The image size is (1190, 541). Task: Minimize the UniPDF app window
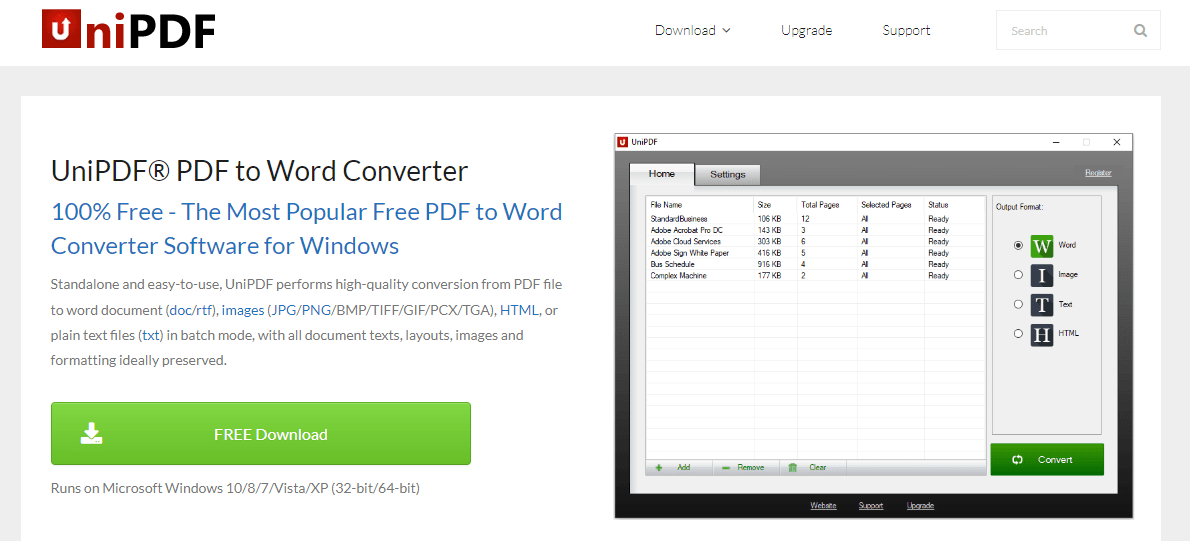pyautogui.click(x=1056, y=142)
